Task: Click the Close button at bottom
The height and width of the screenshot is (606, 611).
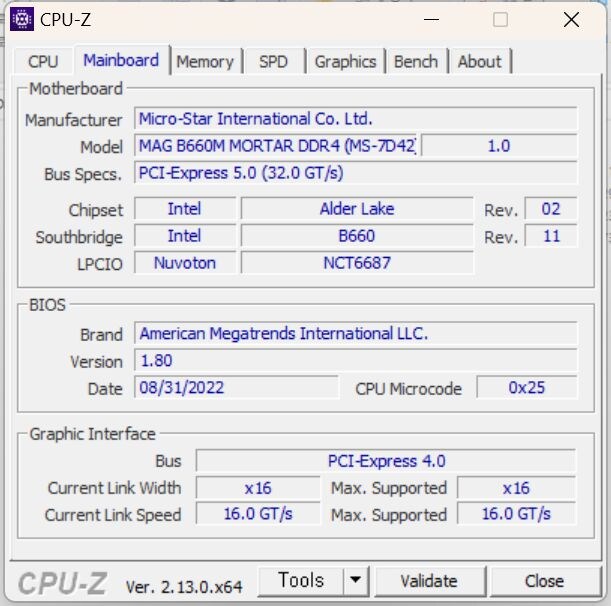Action: (x=544, y=580)
